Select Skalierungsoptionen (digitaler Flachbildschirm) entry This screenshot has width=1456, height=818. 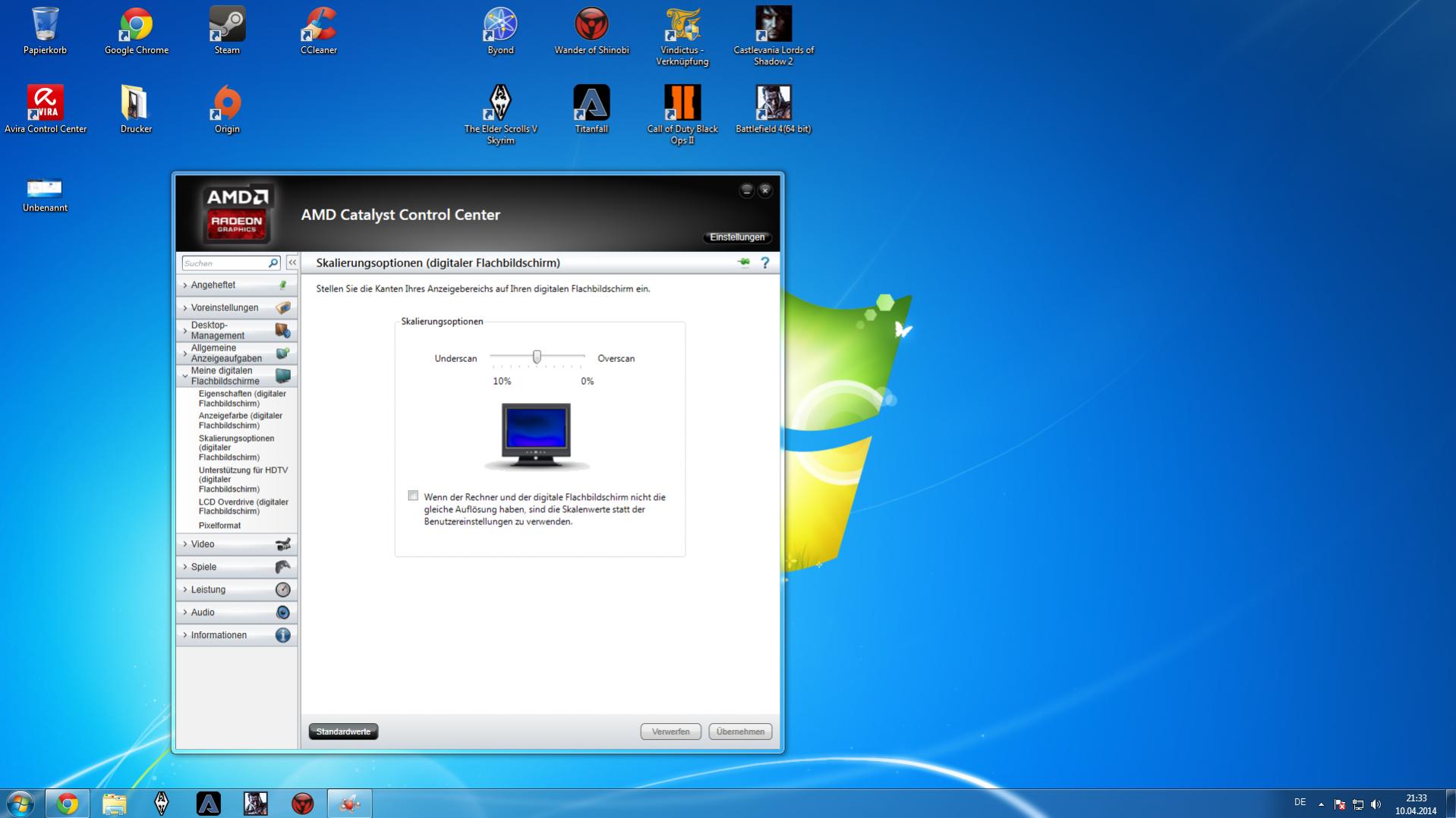237,448
